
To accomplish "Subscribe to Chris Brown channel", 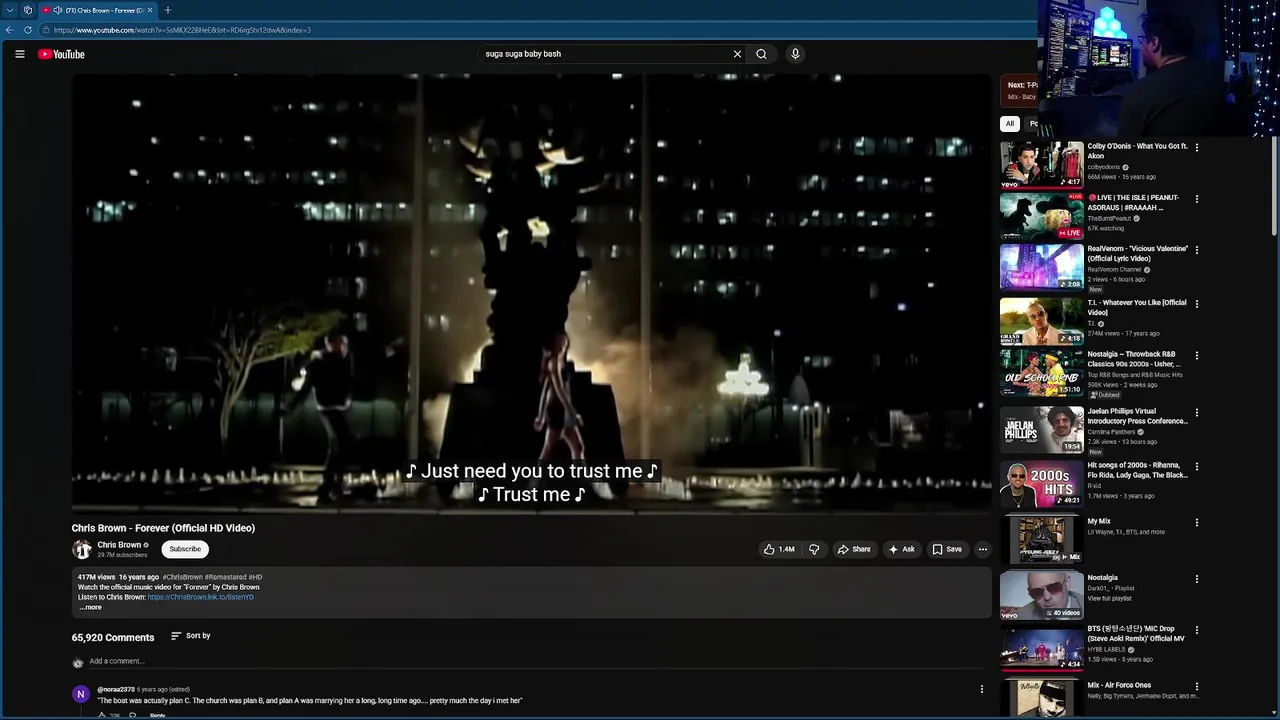I will tap(185, 549).
